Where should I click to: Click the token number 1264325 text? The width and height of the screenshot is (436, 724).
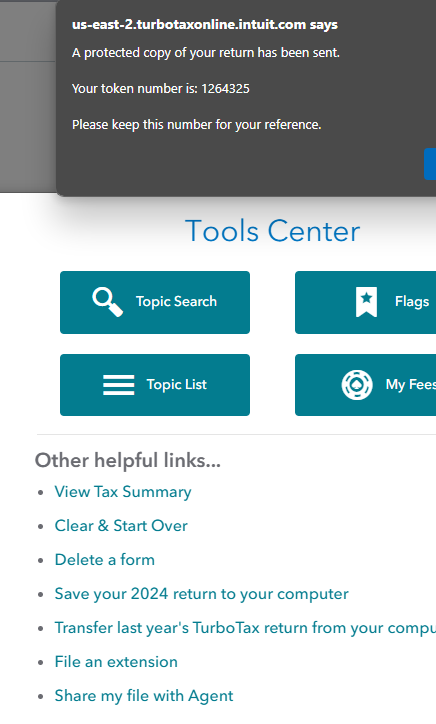click(x=225, y=89)
